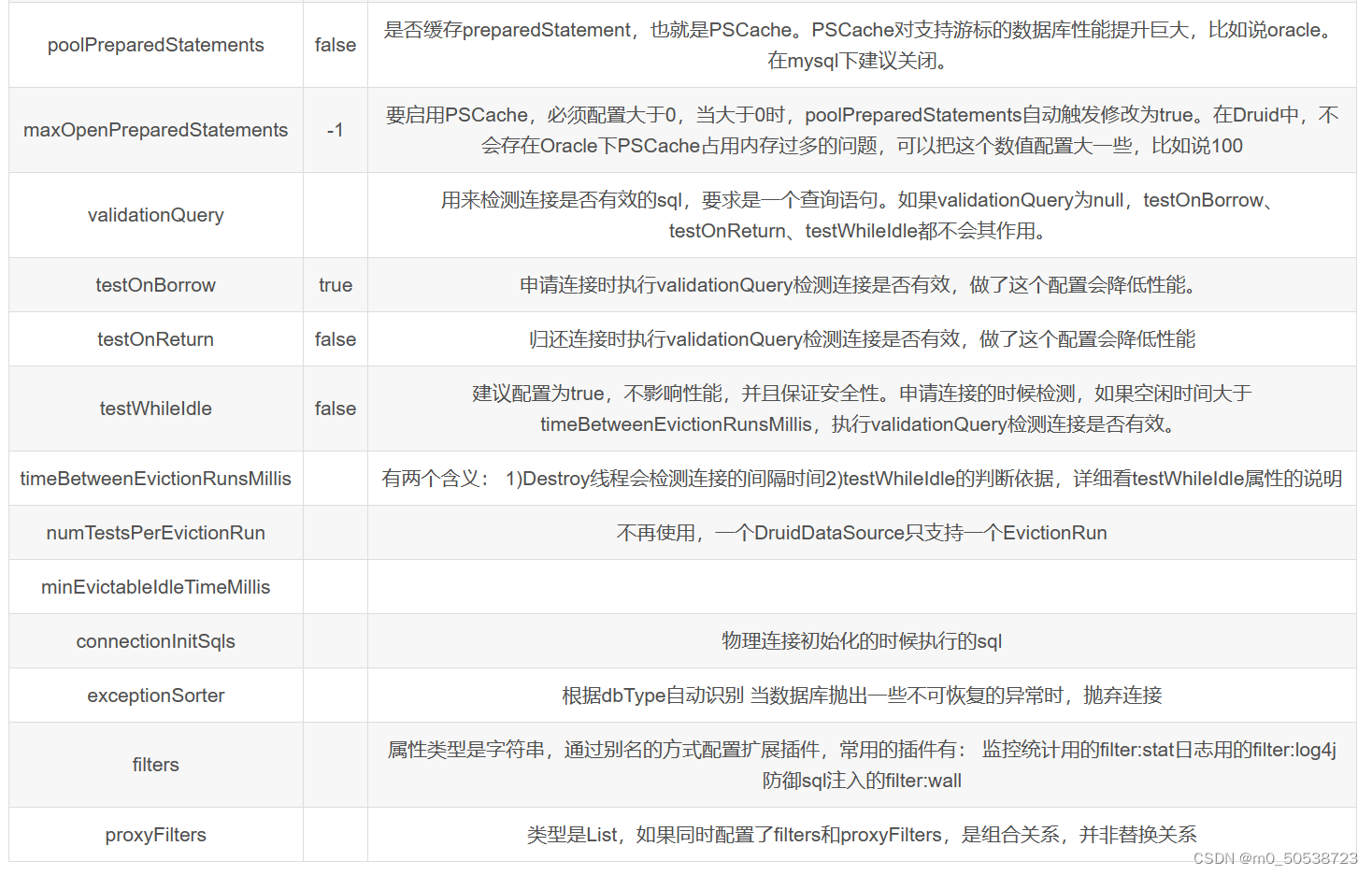The width and height of the screenshot is (1372, 875).
Task: Select the testOnReturn property name
Action: 155,339
